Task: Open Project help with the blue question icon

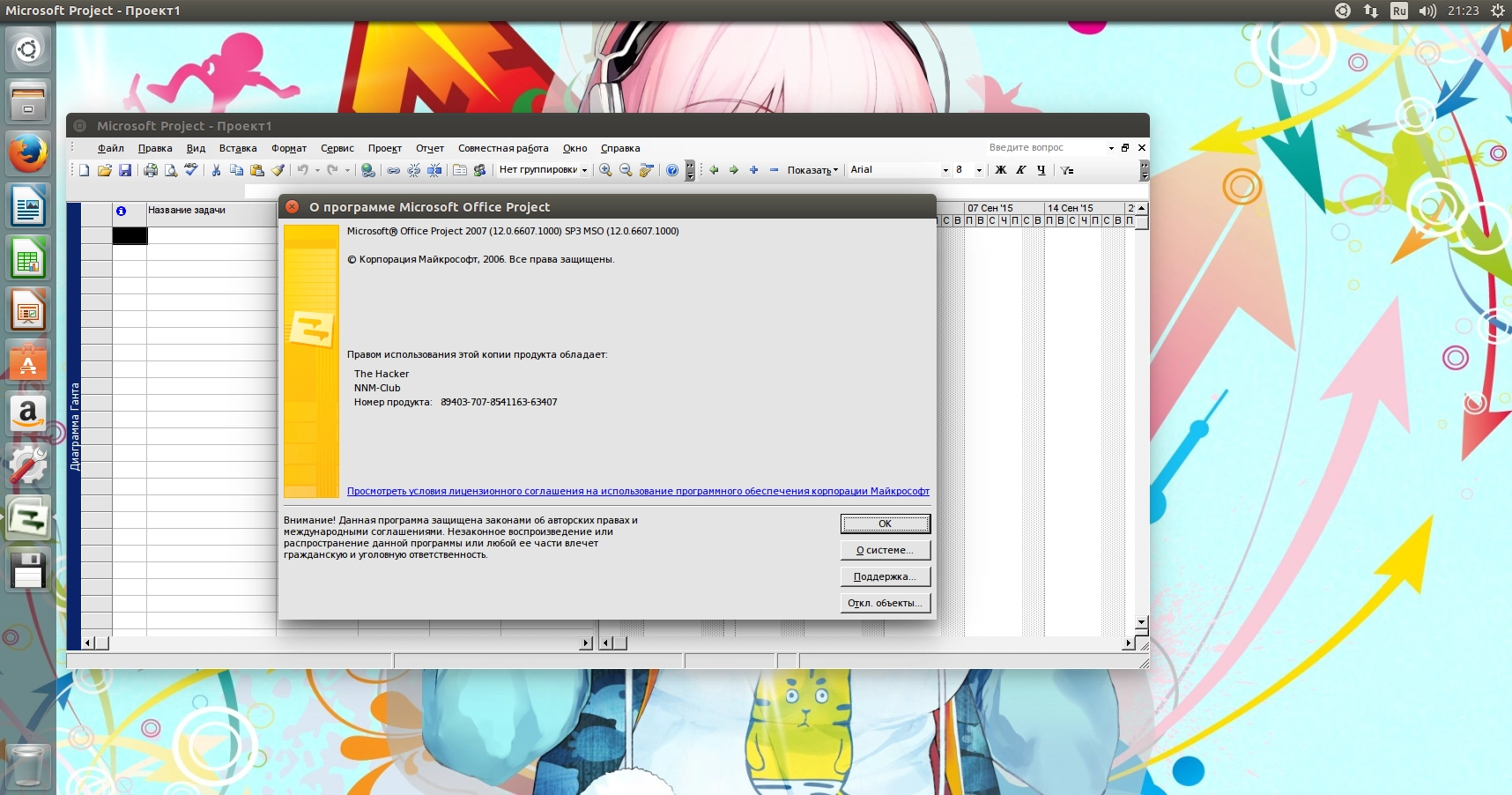Action: point(672,170)
